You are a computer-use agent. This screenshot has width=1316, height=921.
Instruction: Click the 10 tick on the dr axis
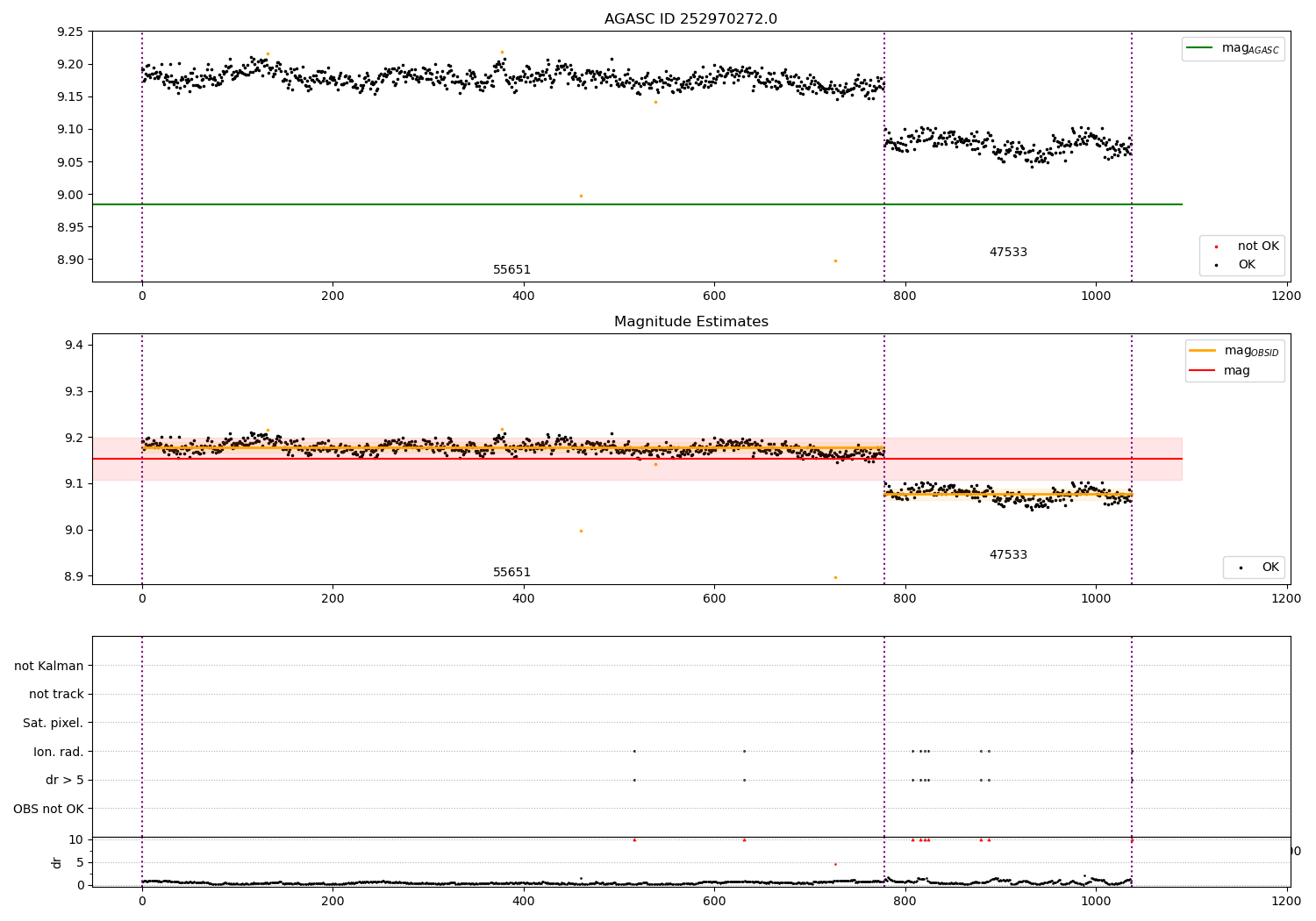tap(76, 840)
